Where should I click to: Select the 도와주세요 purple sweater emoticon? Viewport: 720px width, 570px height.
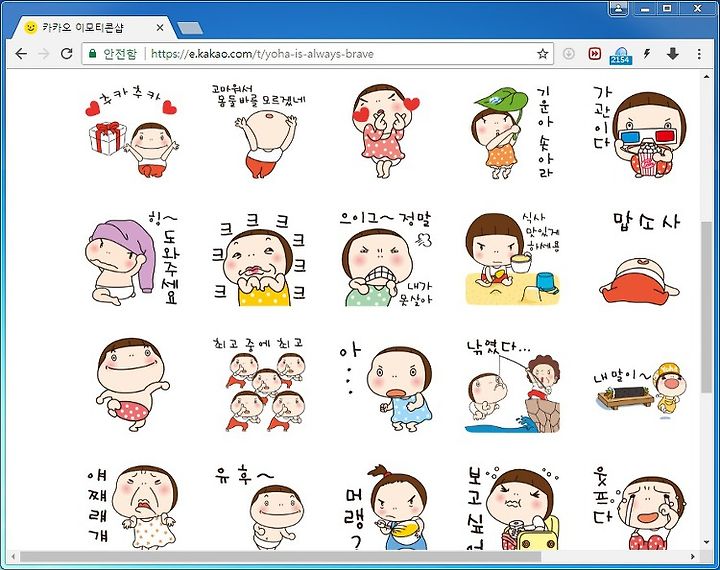131,260
